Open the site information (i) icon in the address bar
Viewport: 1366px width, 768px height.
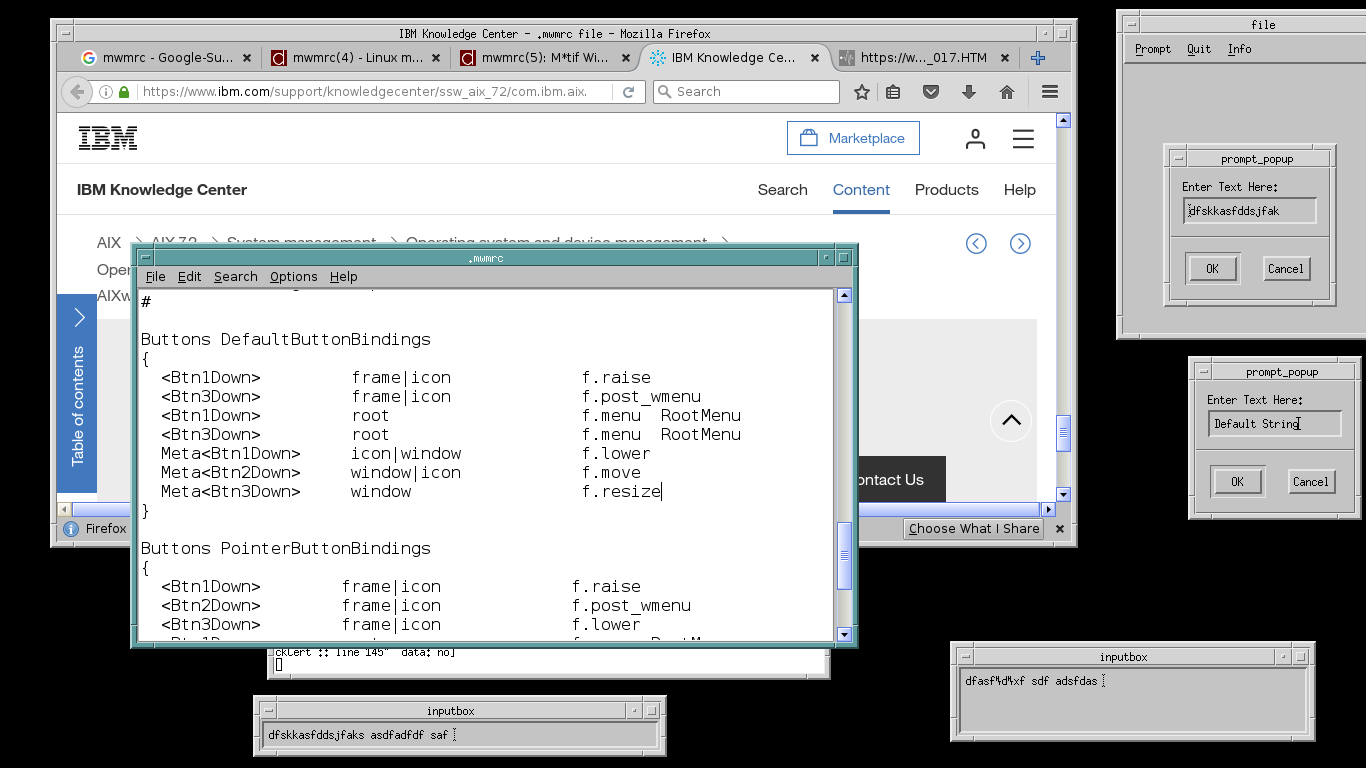(x=106, y=92)
